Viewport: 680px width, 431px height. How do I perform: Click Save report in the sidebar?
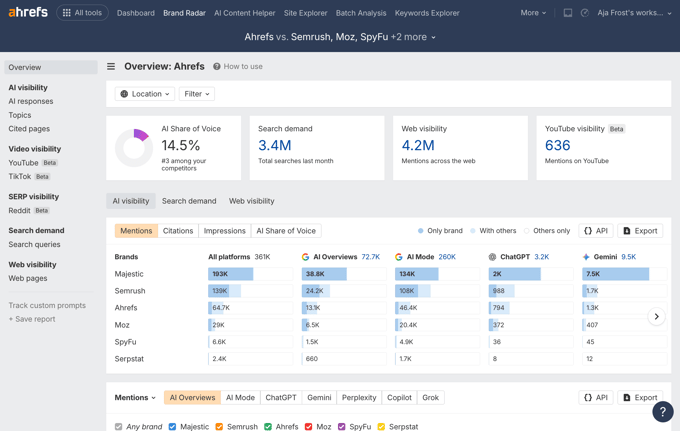pos(32,319)
